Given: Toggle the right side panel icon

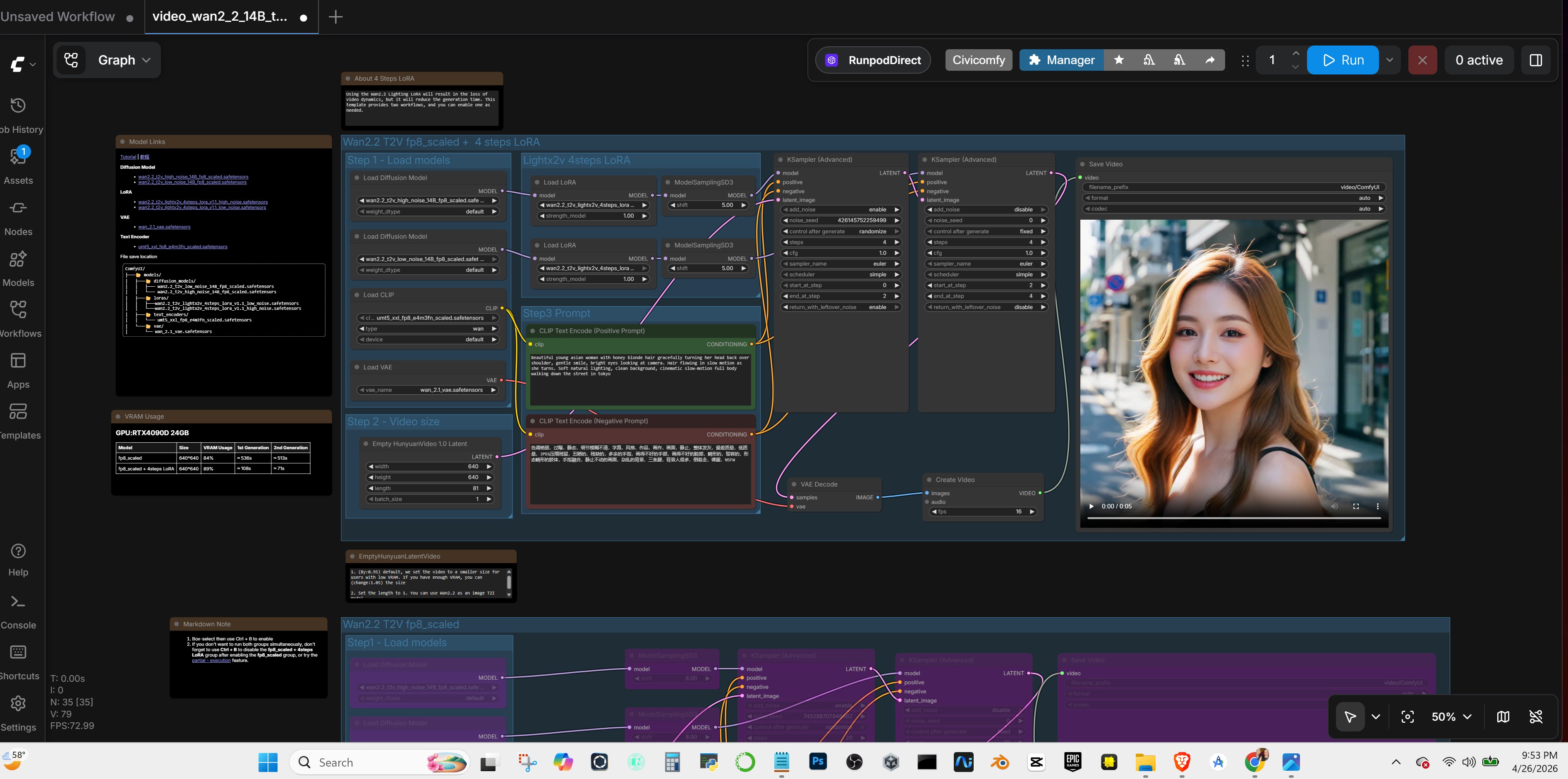Looking at the screenshot, I should pyautogui.click(x=1536, y=60).
